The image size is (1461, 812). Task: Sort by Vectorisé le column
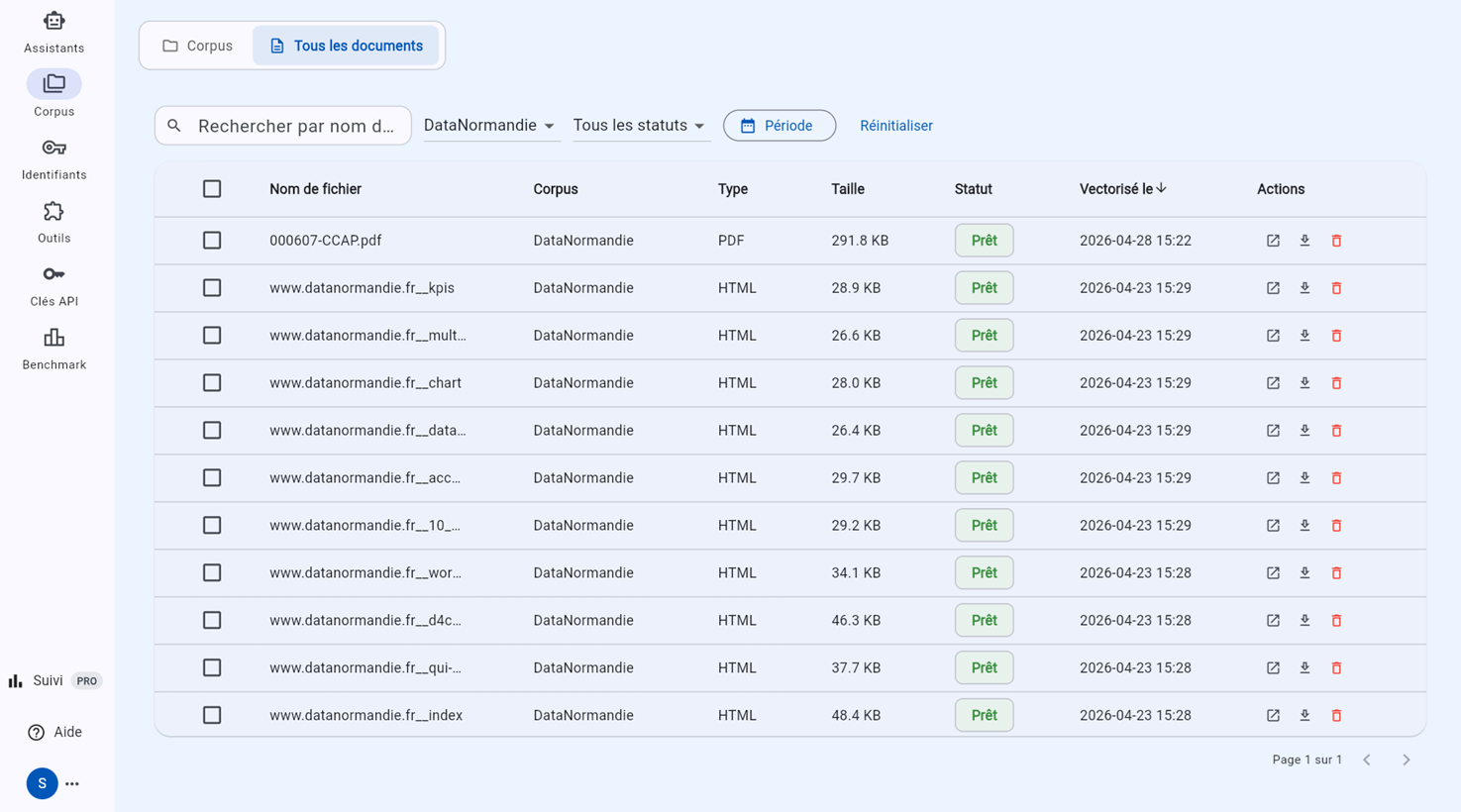(x=1123, y=189)
